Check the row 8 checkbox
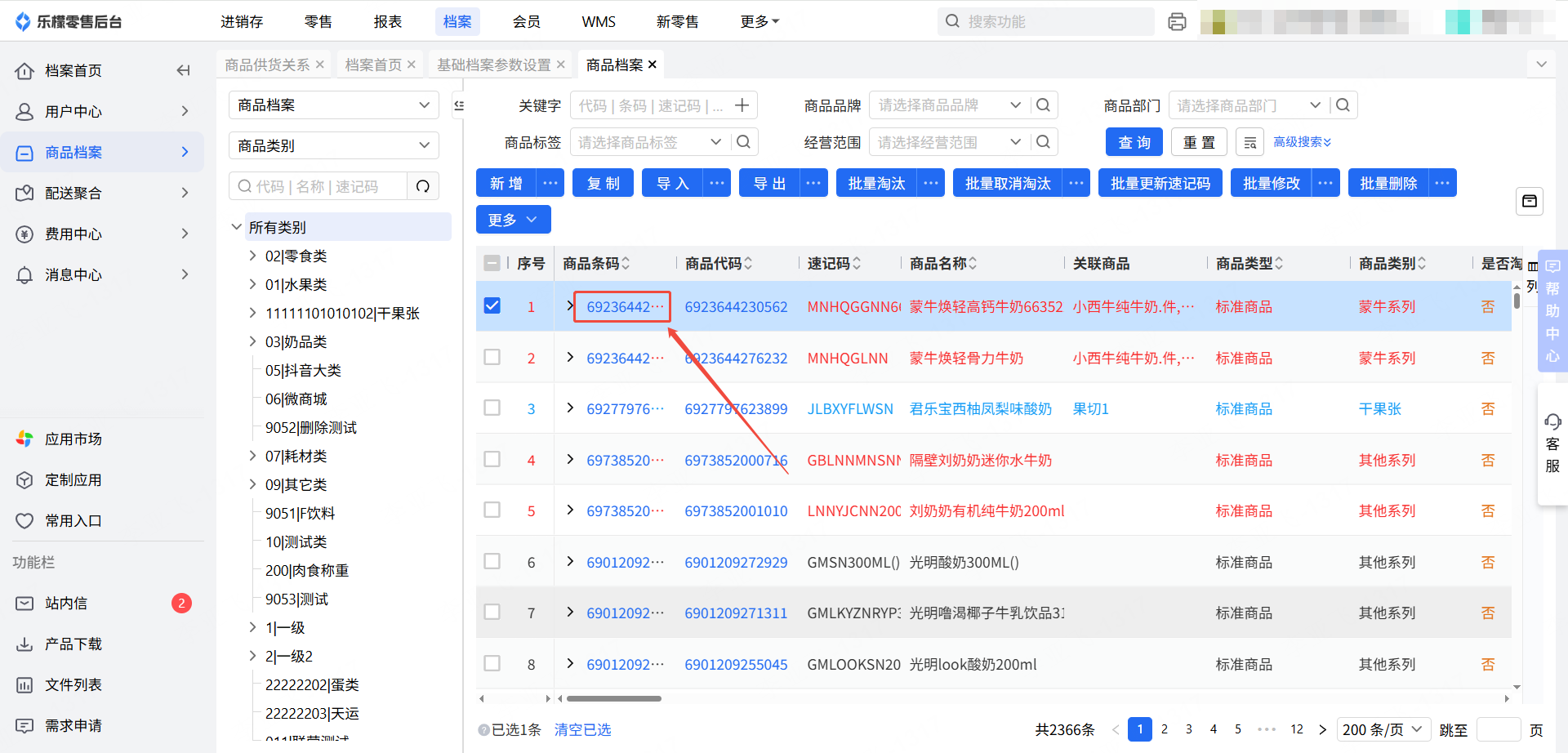This screenshot has height=753, width=1568. 492,663
